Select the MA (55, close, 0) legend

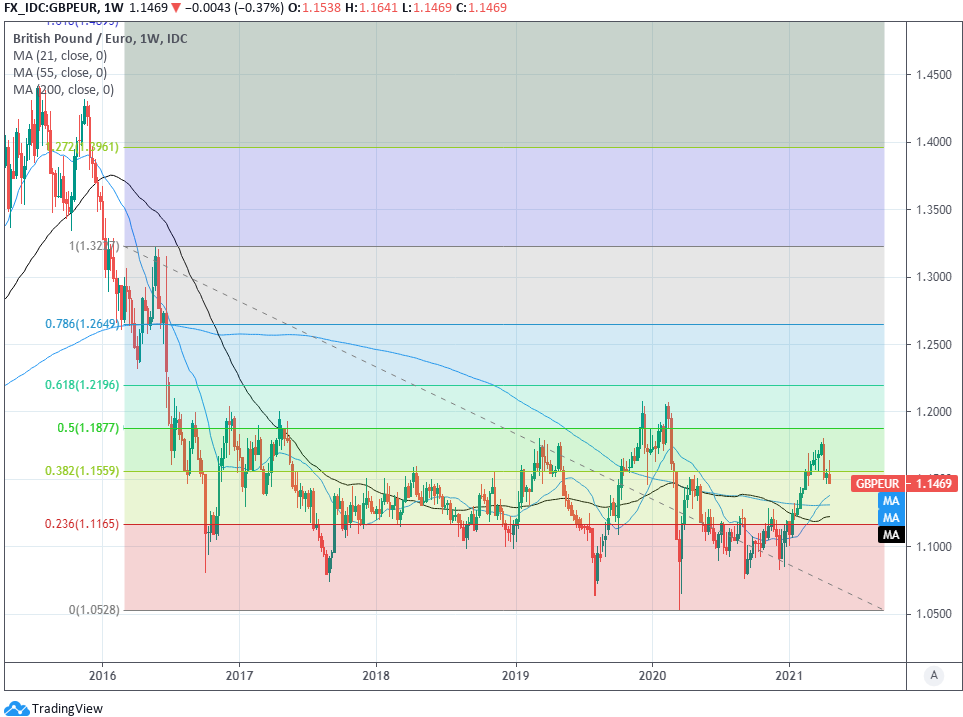click(60, 72)
